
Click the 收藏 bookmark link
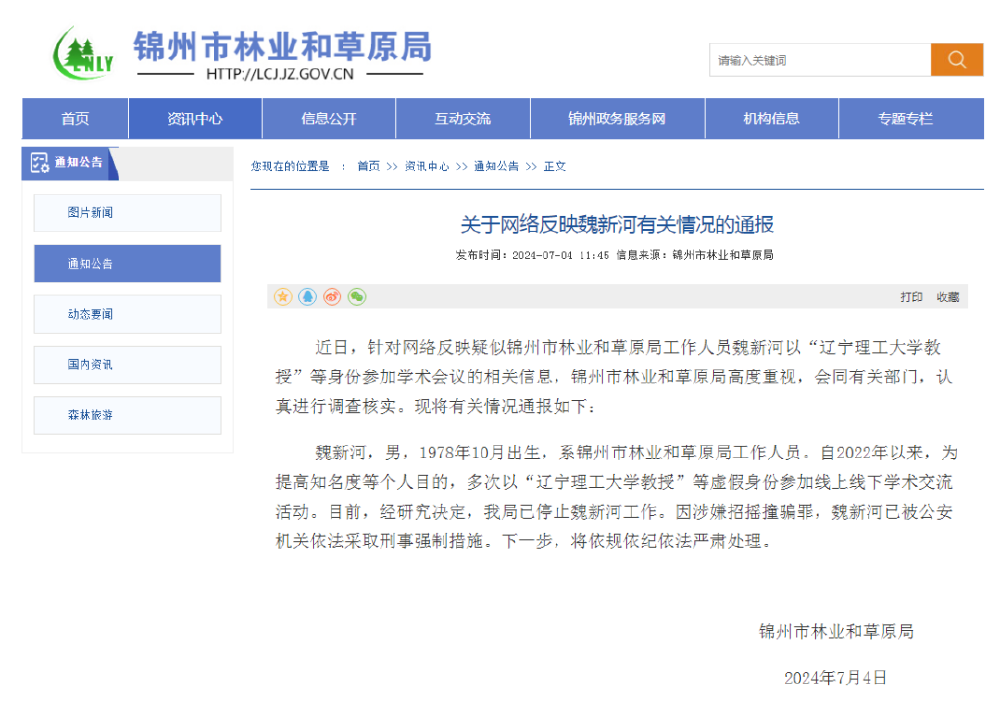948,297
